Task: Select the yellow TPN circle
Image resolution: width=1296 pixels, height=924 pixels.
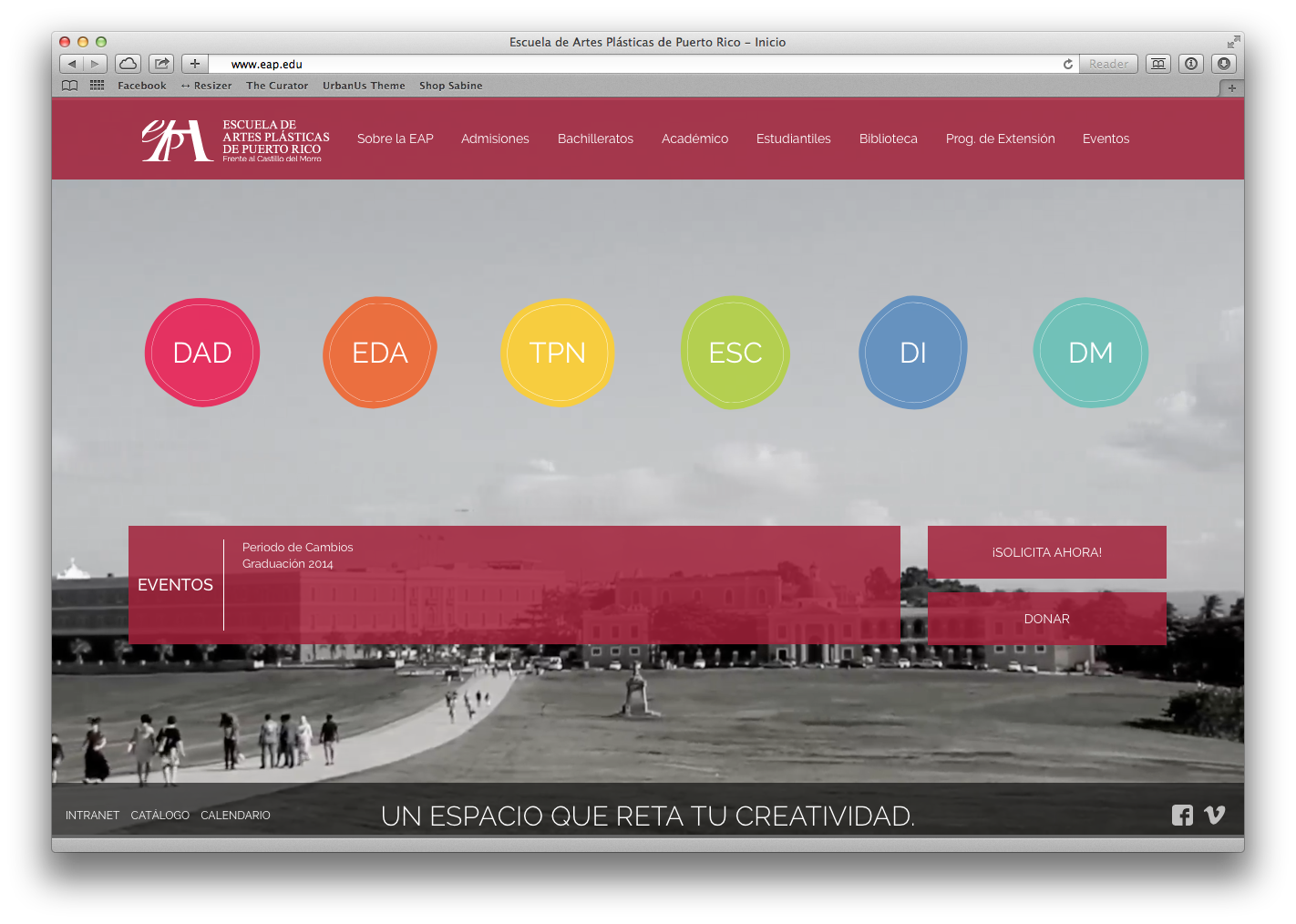Action: tap(557, 353)
